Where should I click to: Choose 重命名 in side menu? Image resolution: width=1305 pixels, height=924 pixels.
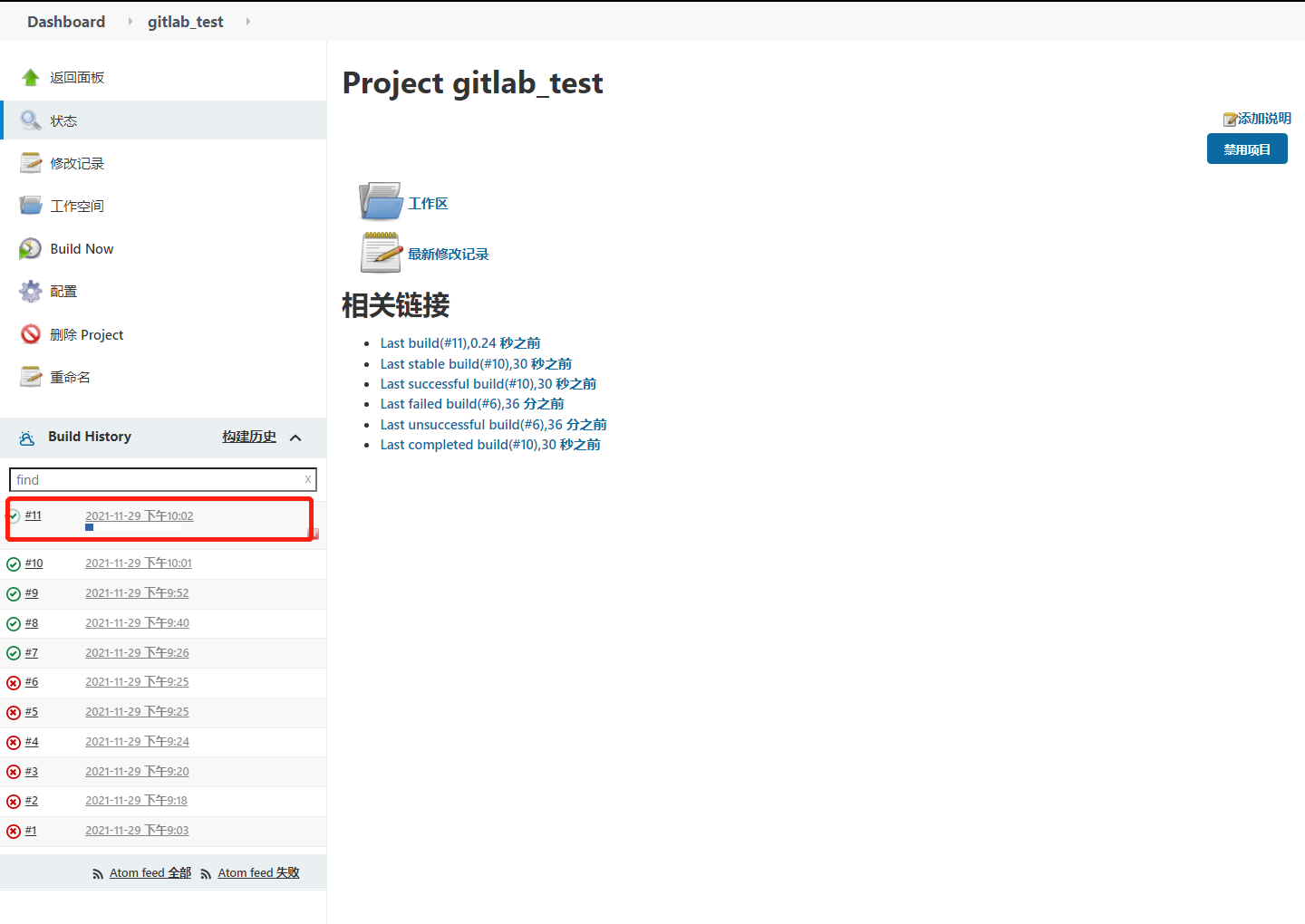click(70, 378)
